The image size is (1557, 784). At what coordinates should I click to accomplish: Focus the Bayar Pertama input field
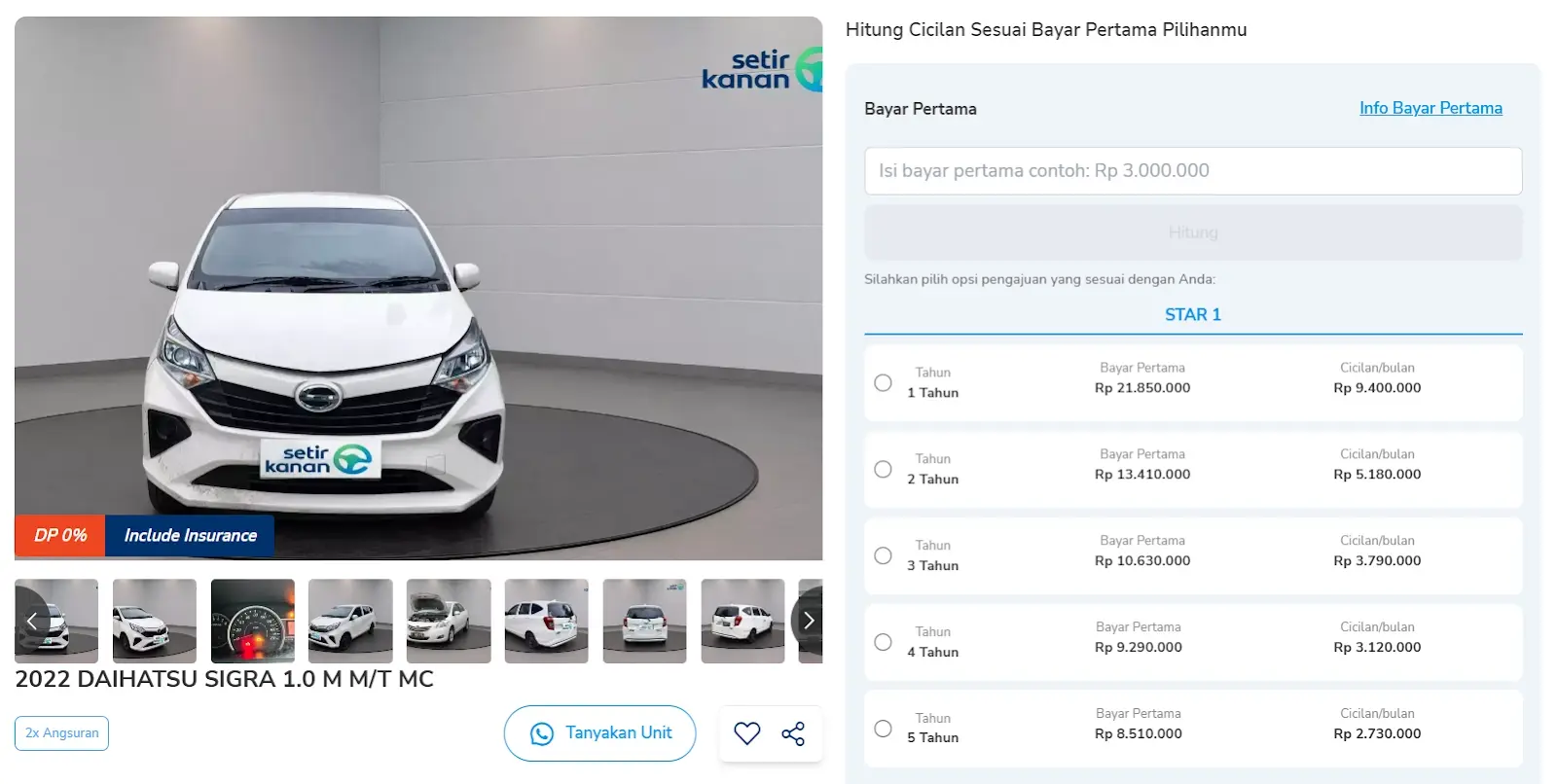click(1192, 171)
